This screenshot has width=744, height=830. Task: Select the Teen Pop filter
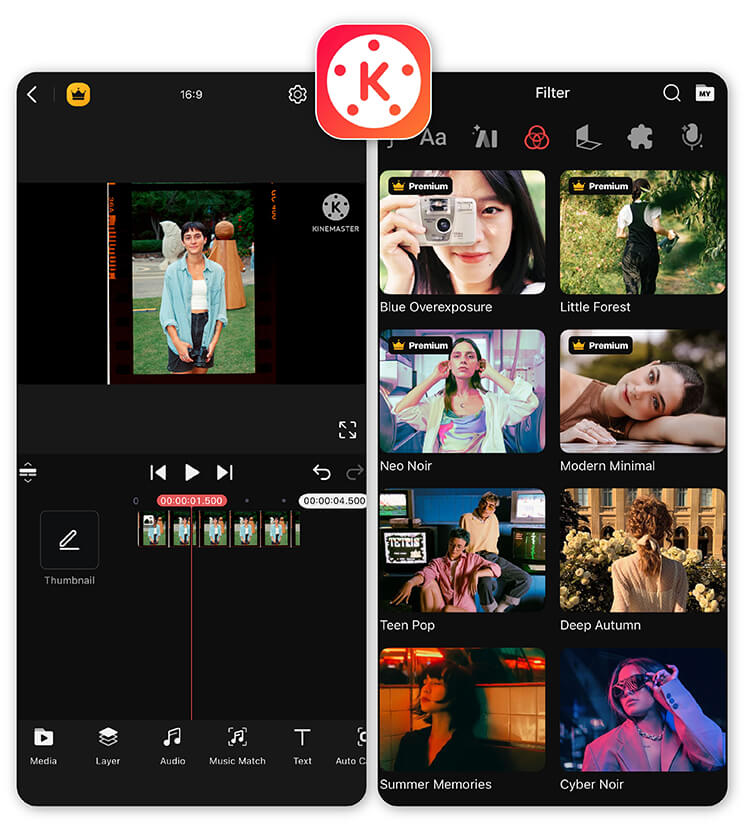(462, 551)
